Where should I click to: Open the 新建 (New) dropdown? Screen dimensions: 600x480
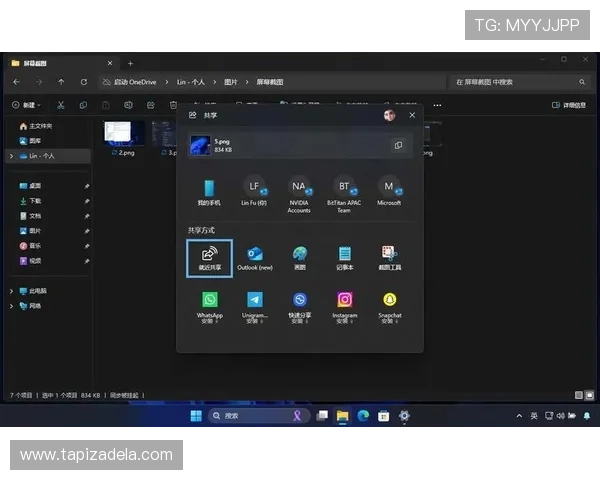(x=28, y=105)
